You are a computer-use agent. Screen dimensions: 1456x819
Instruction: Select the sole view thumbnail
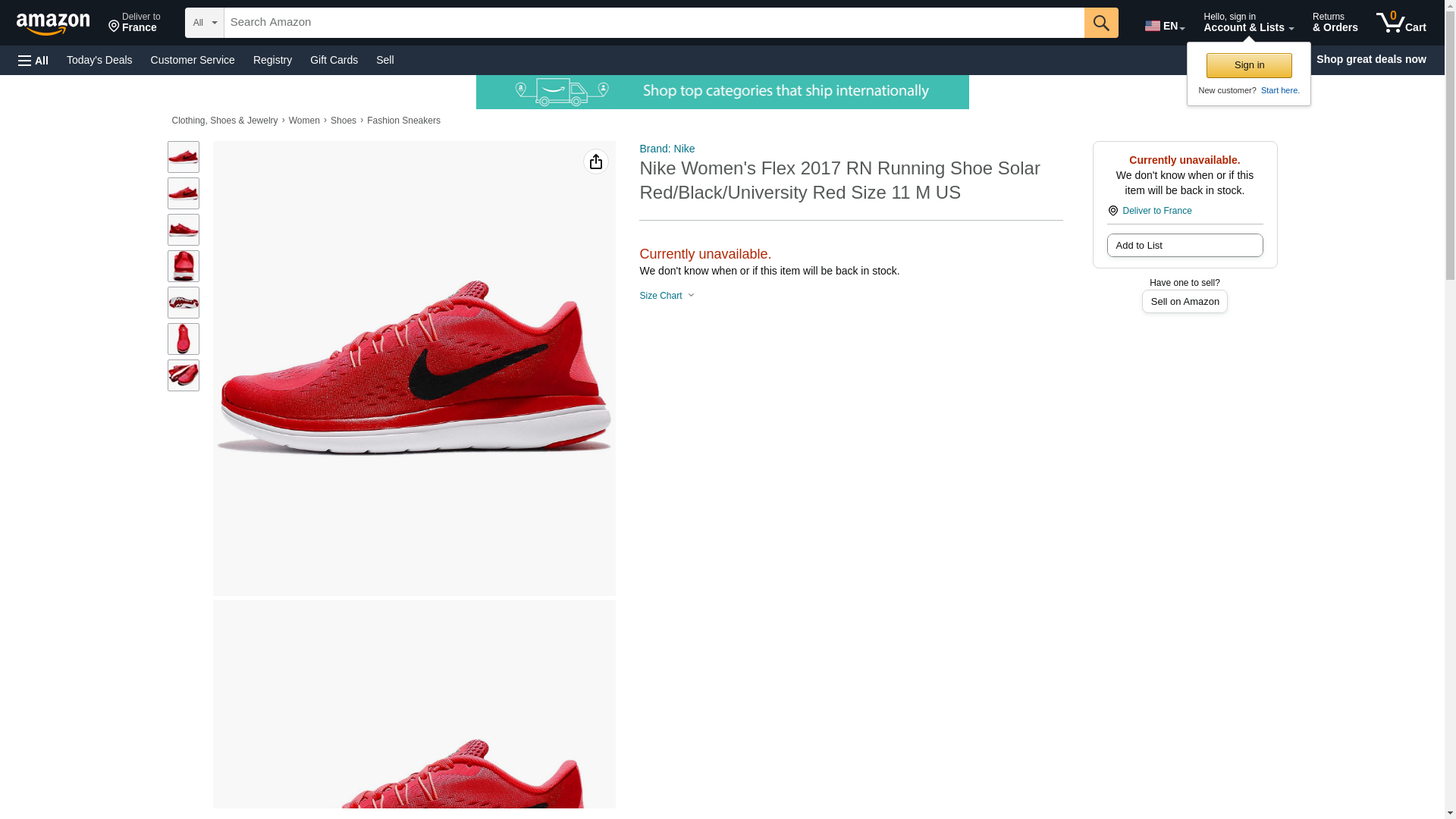pos(183,303)
